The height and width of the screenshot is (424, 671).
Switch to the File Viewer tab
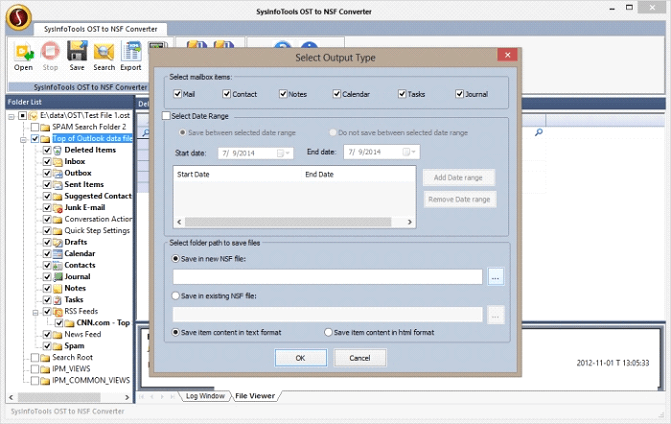click(255, 396)
